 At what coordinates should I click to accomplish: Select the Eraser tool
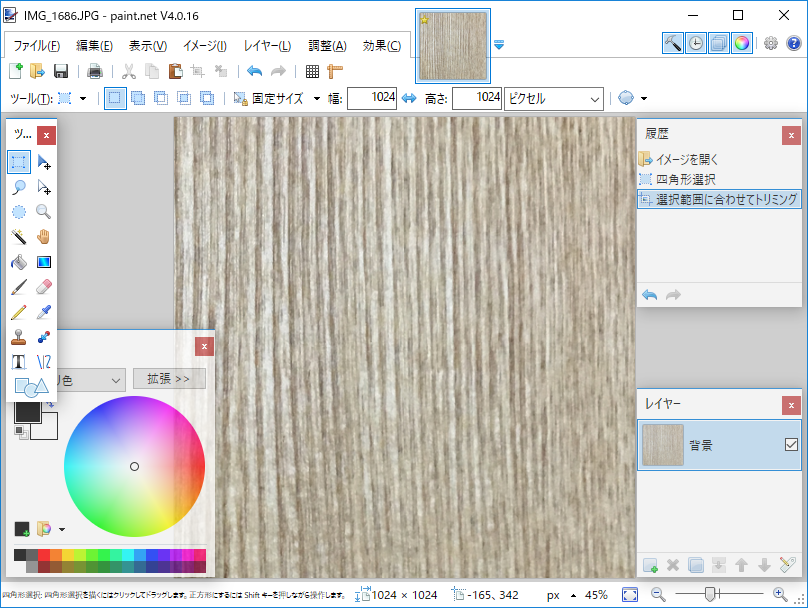coord(44,287)
